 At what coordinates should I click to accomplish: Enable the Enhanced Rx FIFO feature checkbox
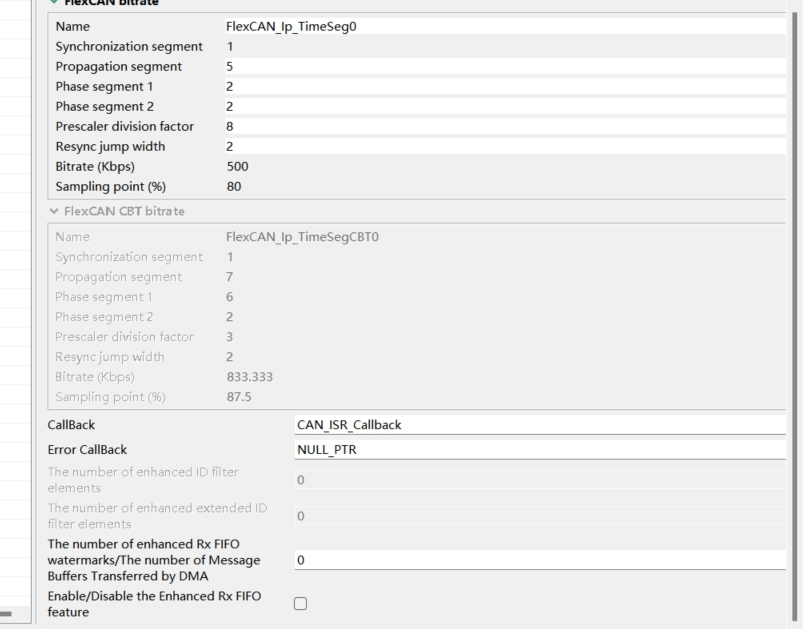pyautogui.click(x=300, y=604)
